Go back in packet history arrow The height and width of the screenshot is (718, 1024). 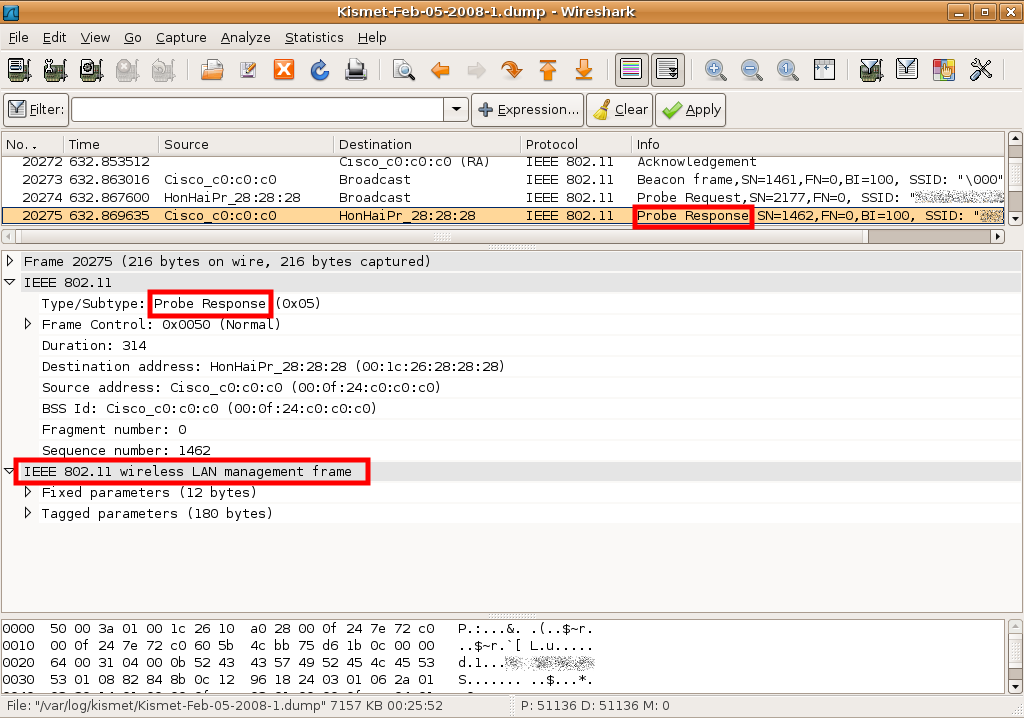tap(440, 69)
